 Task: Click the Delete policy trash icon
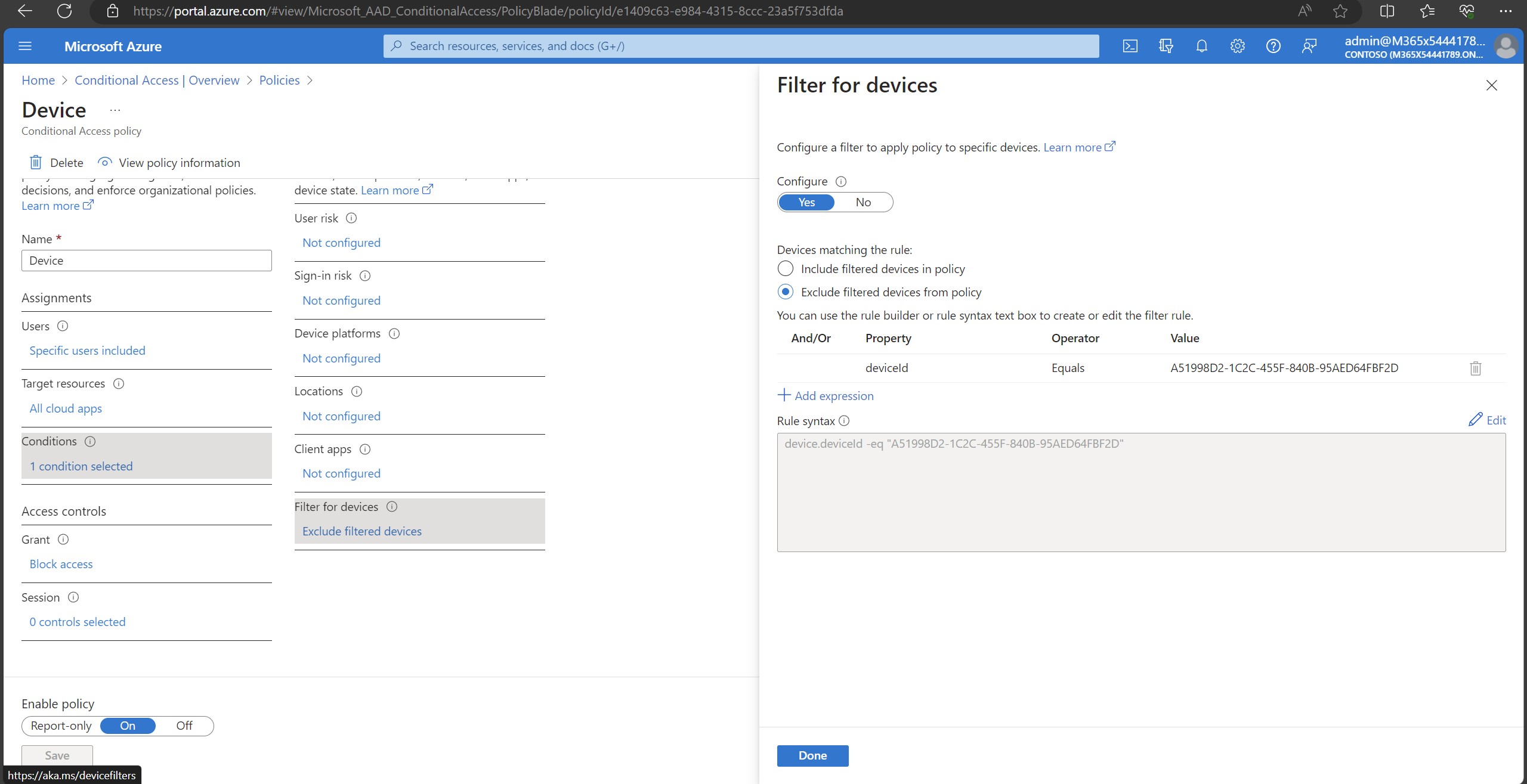36,162
